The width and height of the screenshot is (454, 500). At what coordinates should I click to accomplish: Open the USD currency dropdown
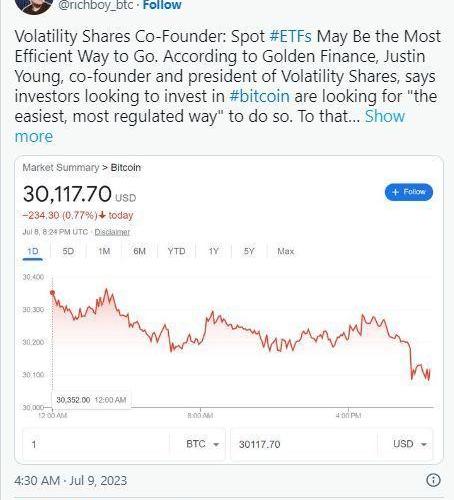[x=410, y=444]
